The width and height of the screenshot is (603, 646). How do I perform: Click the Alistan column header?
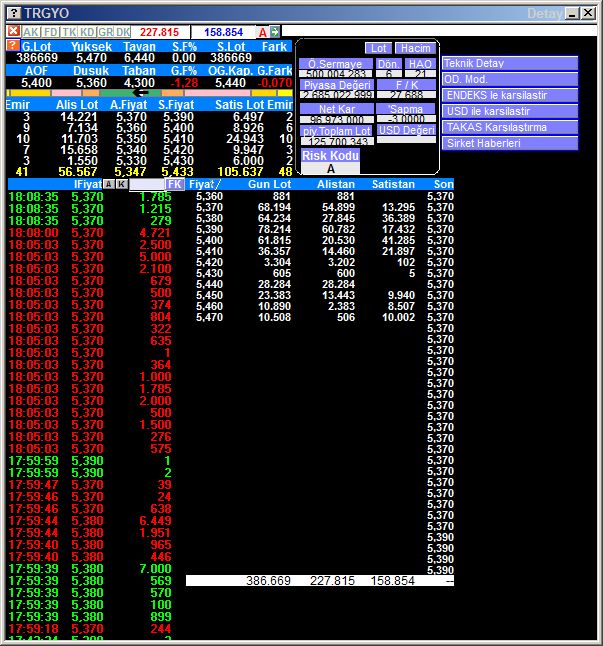tap(336, 184)
